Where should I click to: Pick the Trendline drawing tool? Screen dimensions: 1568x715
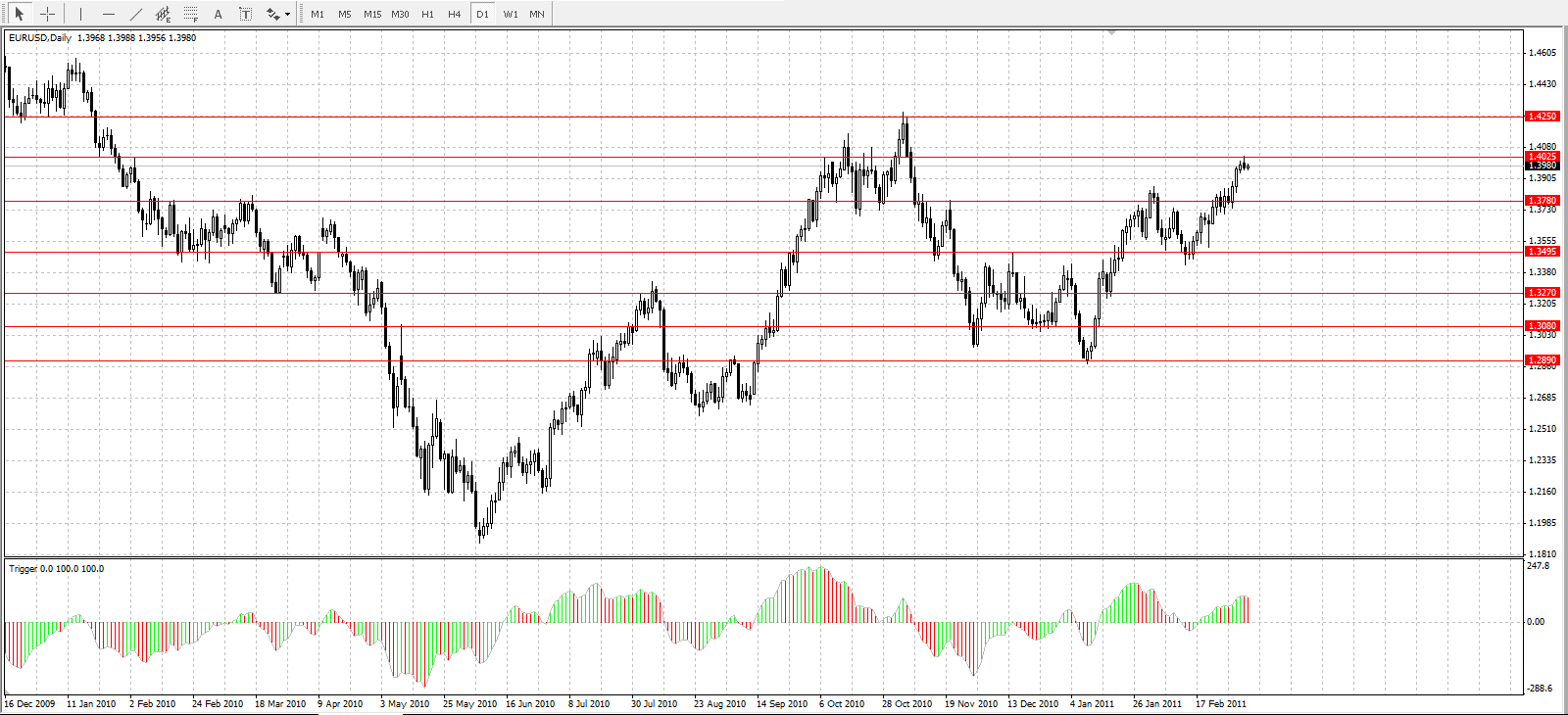pyautogui.click(x=135, y=14)
